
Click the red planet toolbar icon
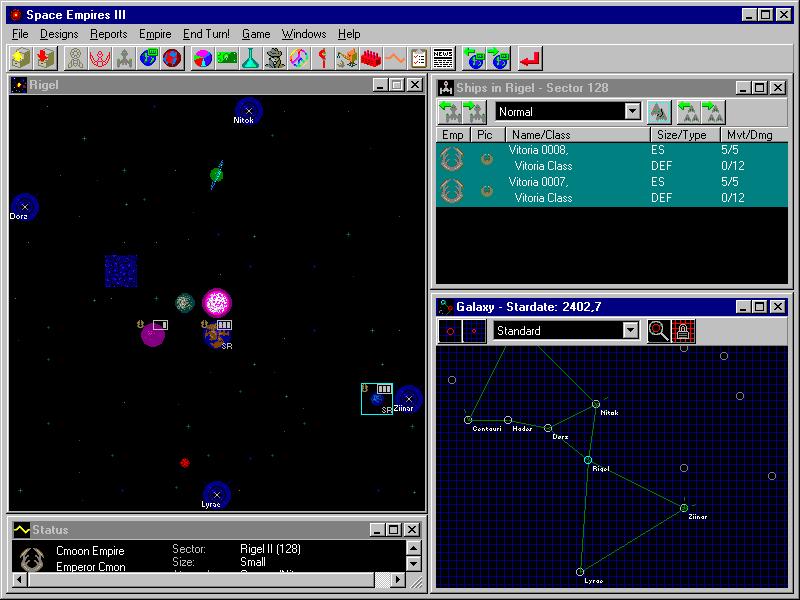(x=172, y=59)
